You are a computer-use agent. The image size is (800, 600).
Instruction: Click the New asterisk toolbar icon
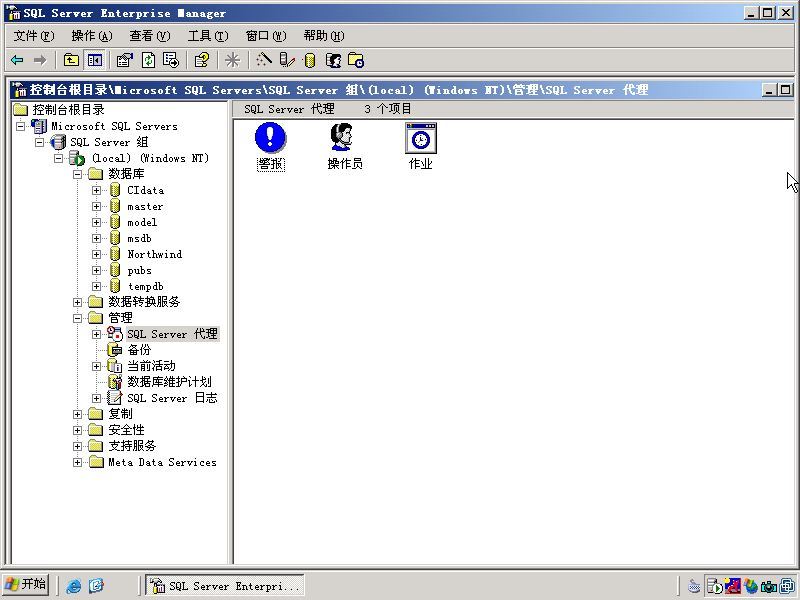(x=233, y=60)
